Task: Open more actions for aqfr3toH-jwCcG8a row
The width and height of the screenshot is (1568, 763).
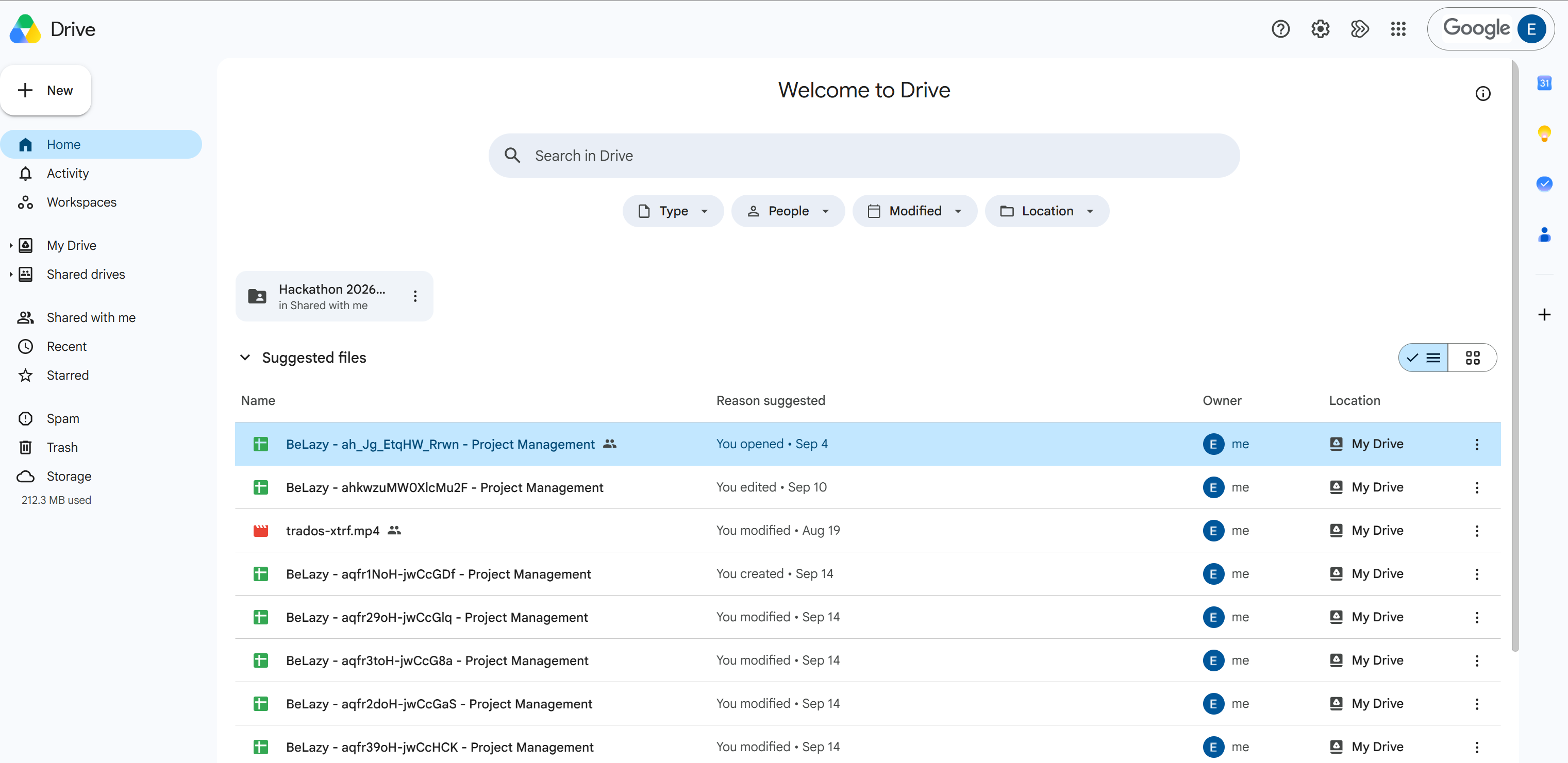Action: tap(1477, 660)
